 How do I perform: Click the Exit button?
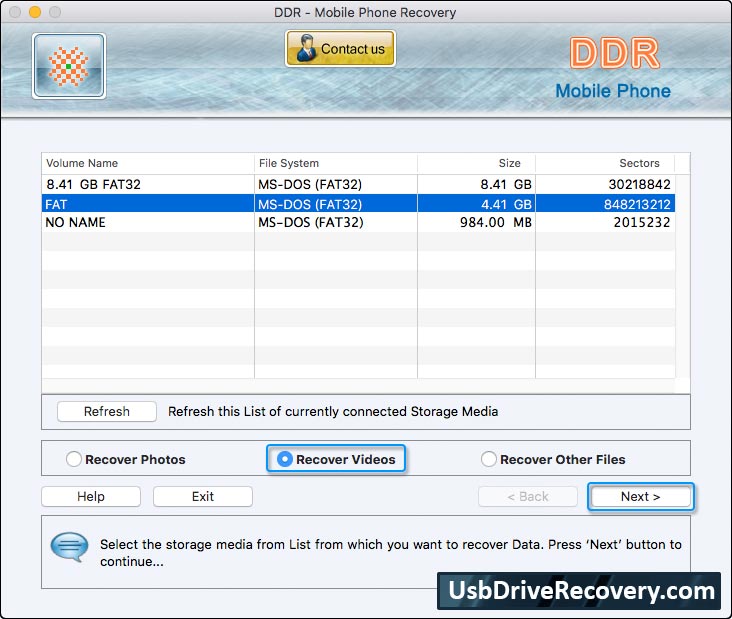[203, 496]
